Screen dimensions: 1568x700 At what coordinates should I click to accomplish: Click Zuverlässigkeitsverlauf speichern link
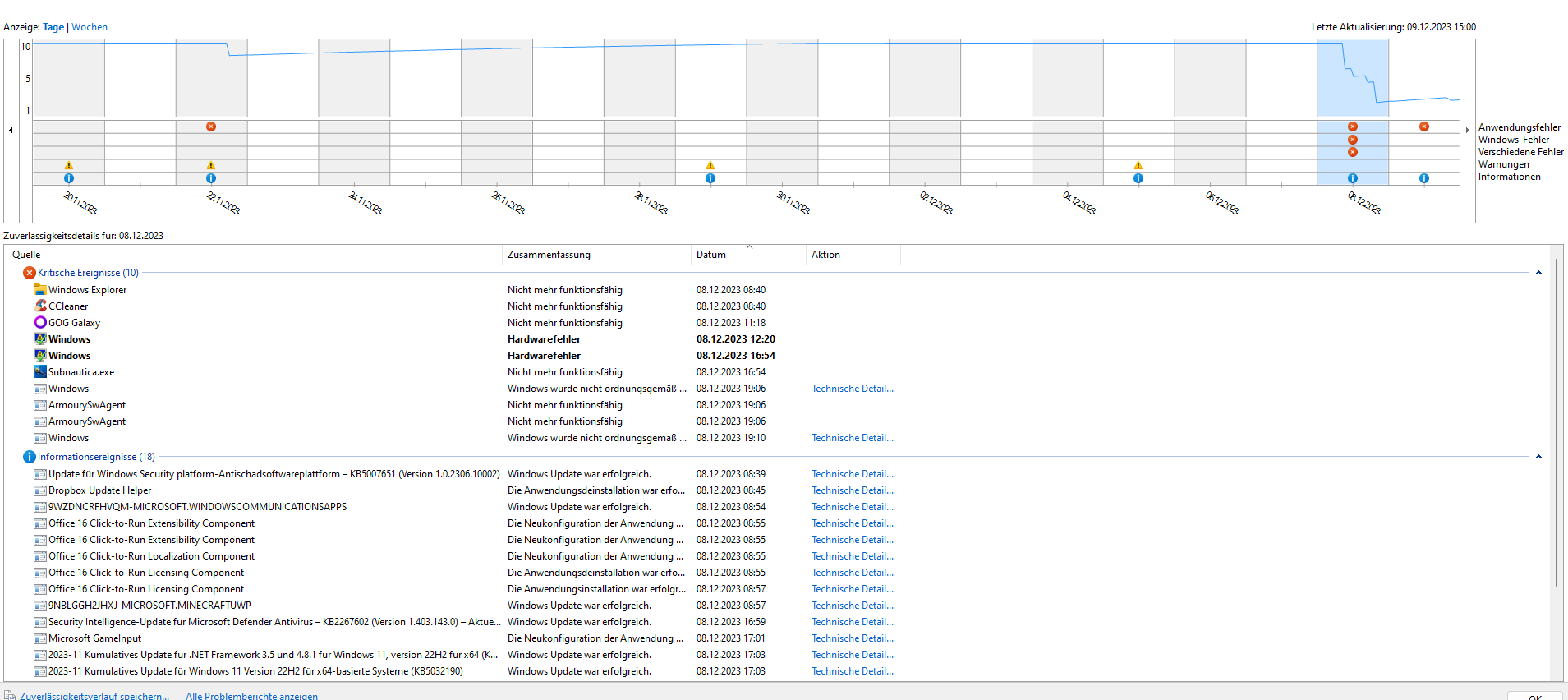94,696
